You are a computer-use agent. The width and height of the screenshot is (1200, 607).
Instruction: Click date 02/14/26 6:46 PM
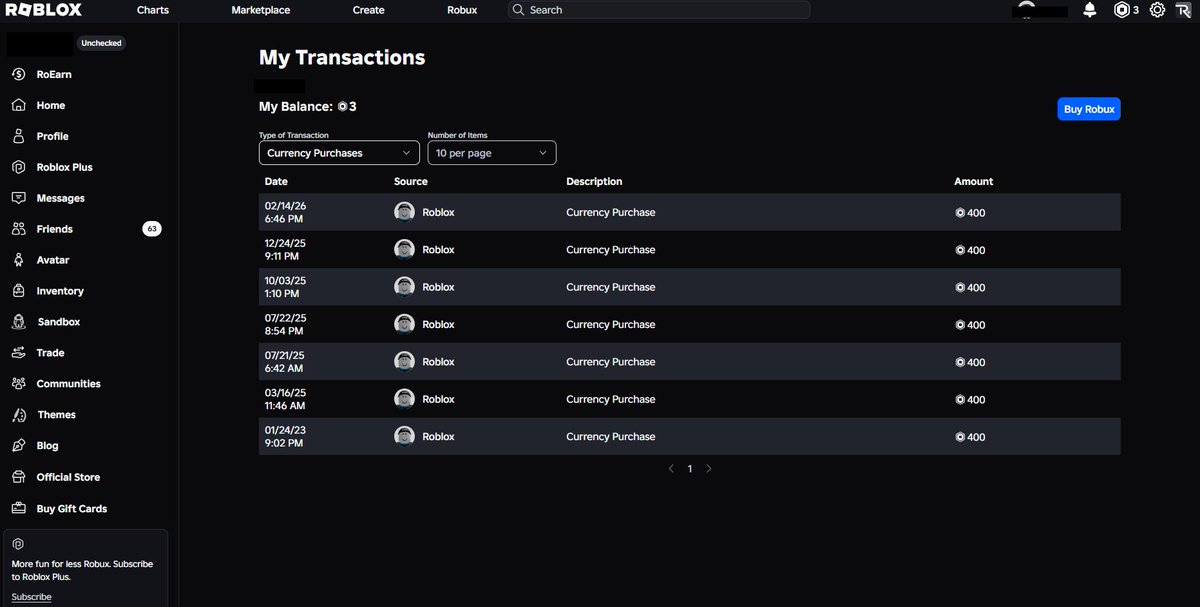(x=285, y=212)
